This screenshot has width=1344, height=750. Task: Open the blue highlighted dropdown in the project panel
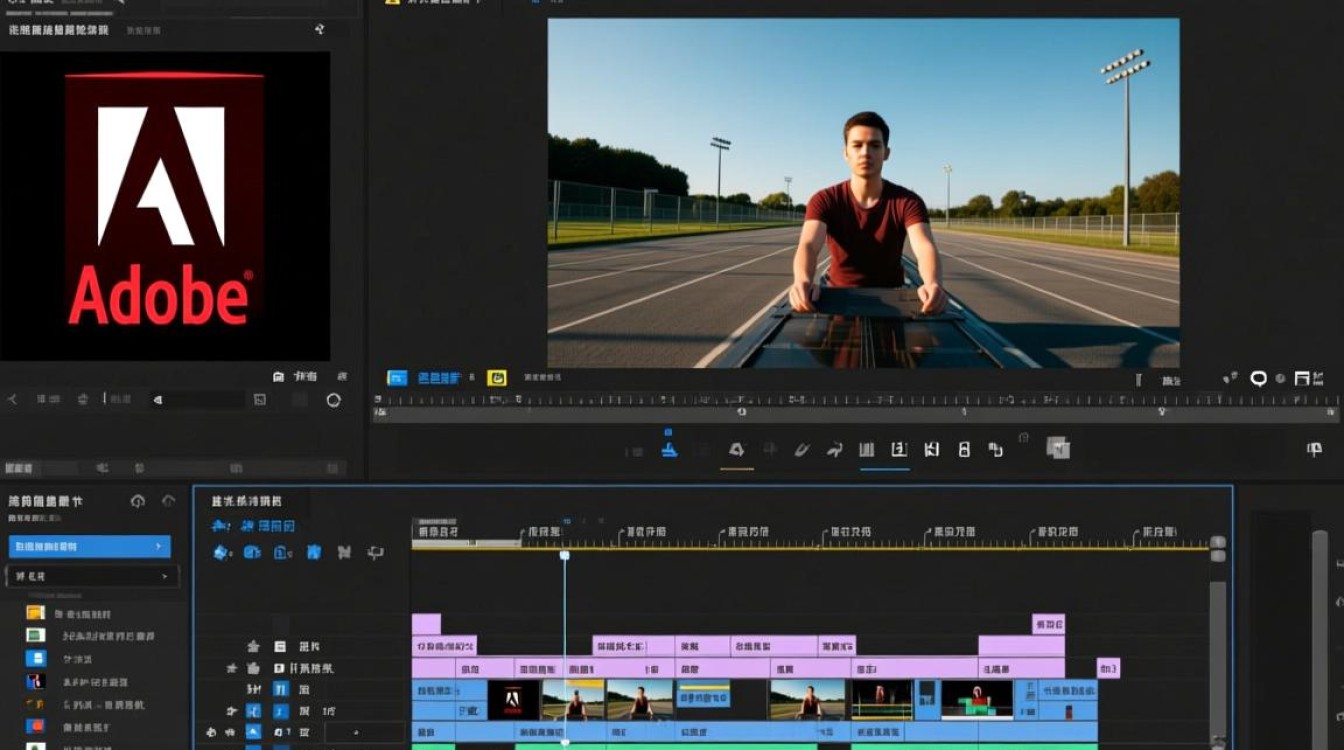click(x=90, y=547)
